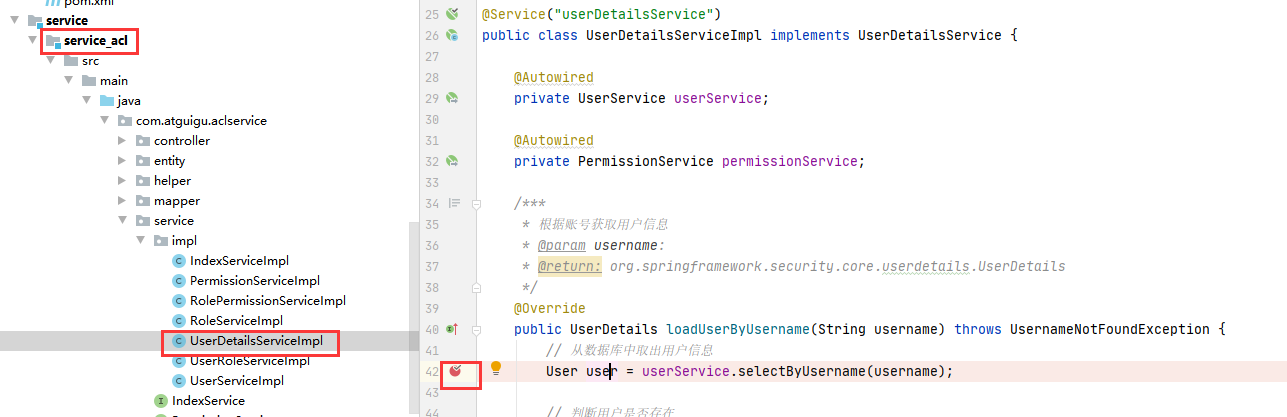Toggle rendered doc view icon on line 34
Image resolution: width=1287 pixels, height=417 pixels.
click(454, 203)
